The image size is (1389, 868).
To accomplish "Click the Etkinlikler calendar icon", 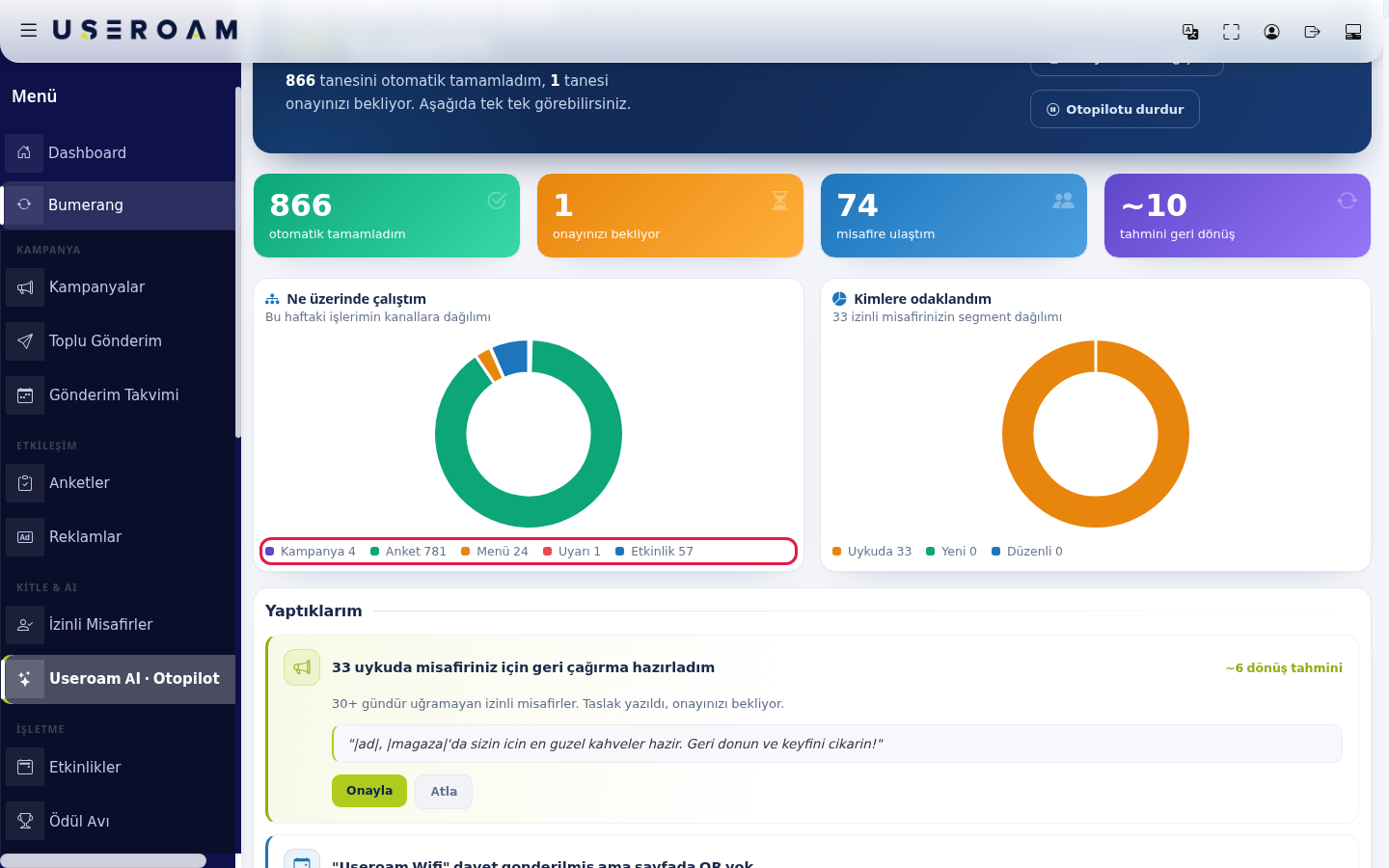I will point(25,768).
